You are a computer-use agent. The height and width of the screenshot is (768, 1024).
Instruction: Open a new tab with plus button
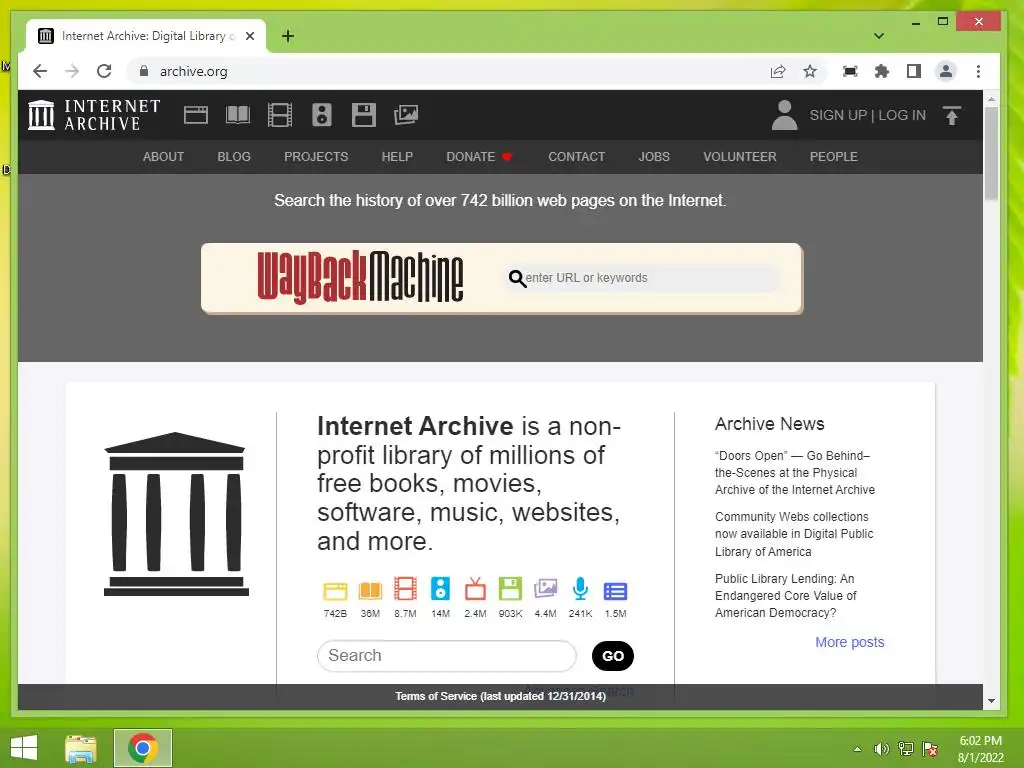287,36
